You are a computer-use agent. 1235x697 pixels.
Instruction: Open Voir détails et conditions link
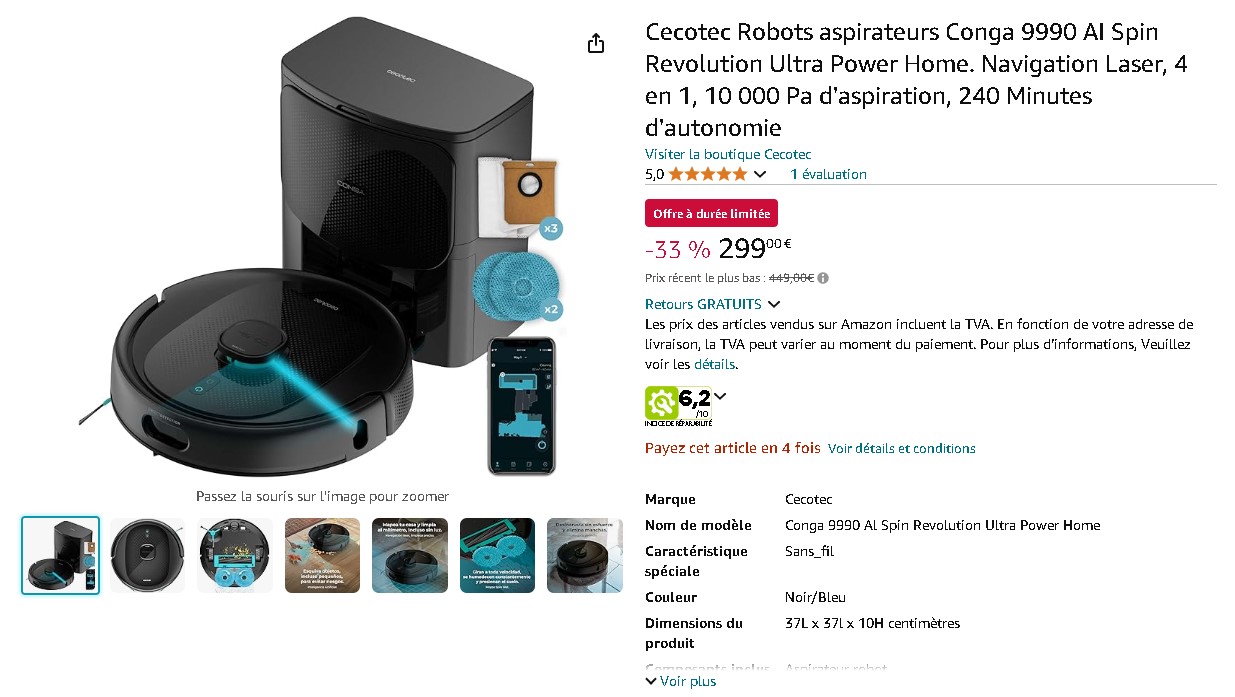click(x=902, y=448)
